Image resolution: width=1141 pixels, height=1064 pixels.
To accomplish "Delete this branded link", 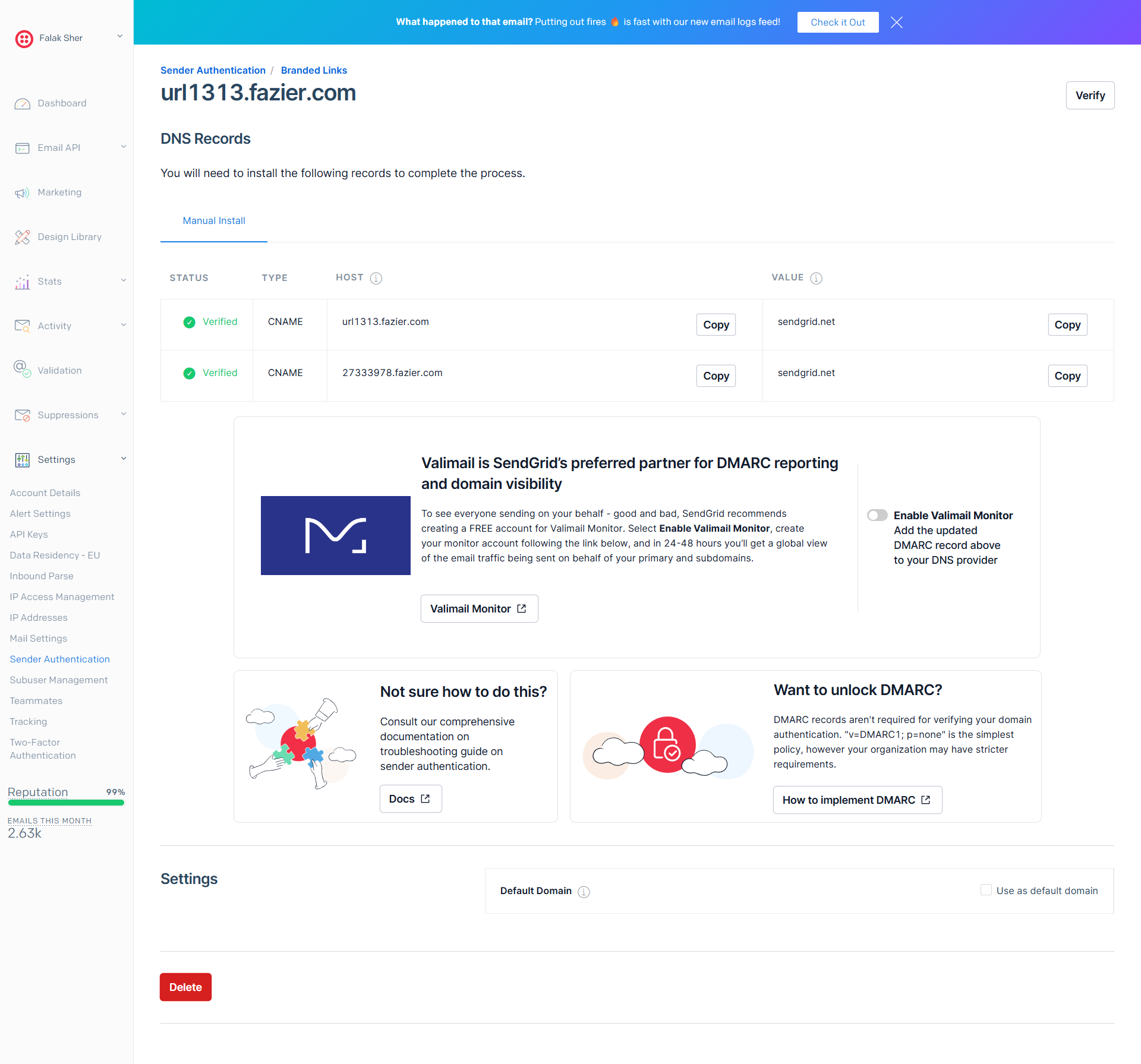I will (185, 987).
